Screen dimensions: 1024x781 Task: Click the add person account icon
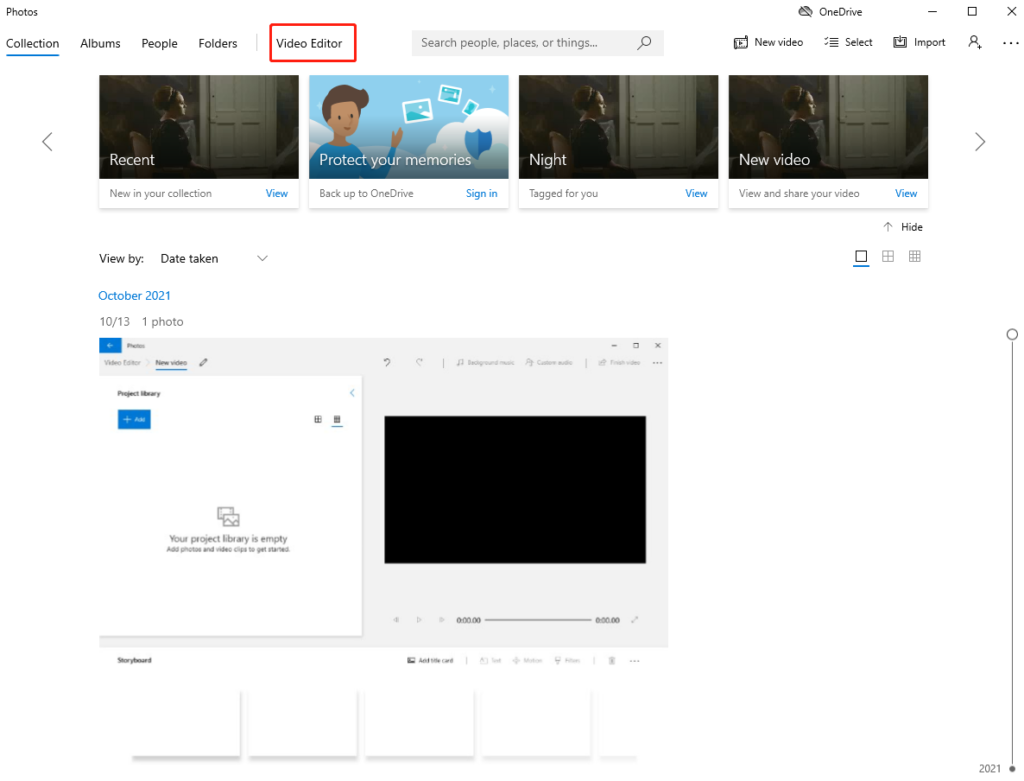coord(975,42)
